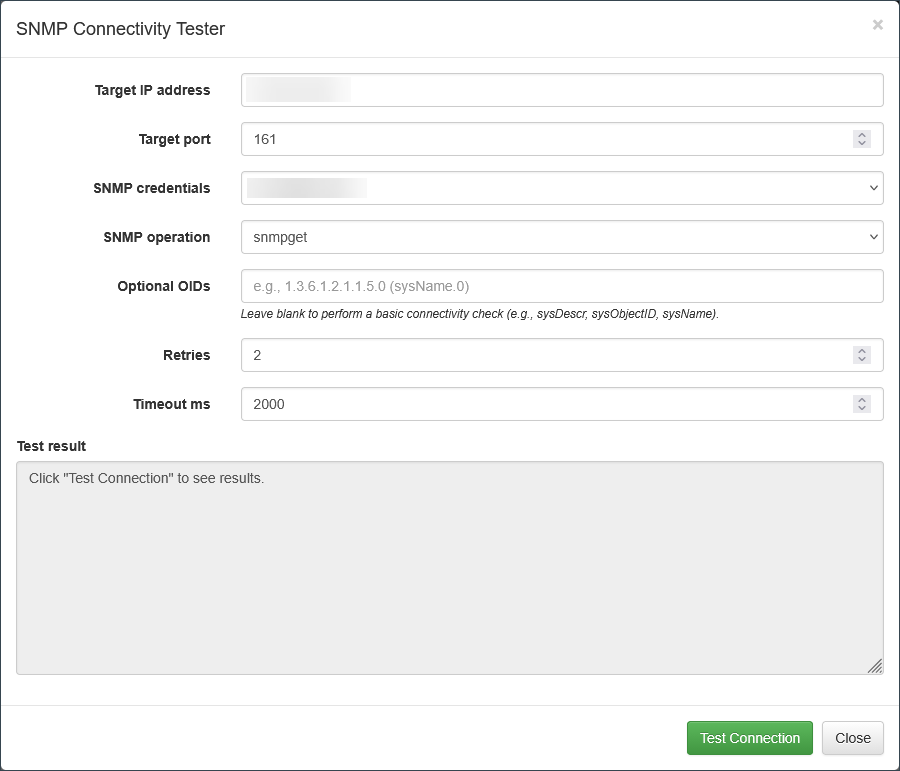
Task: Increment Retries using the up arrow
Action: pyautogui.click(x=862, y=351)
